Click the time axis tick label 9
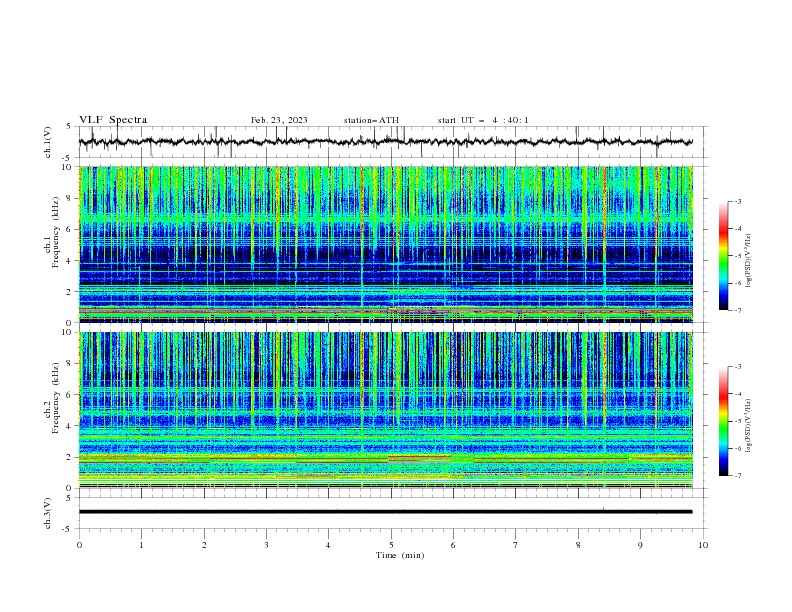The height and width of the screenshot is (612, 792). [x=640, y=545]
